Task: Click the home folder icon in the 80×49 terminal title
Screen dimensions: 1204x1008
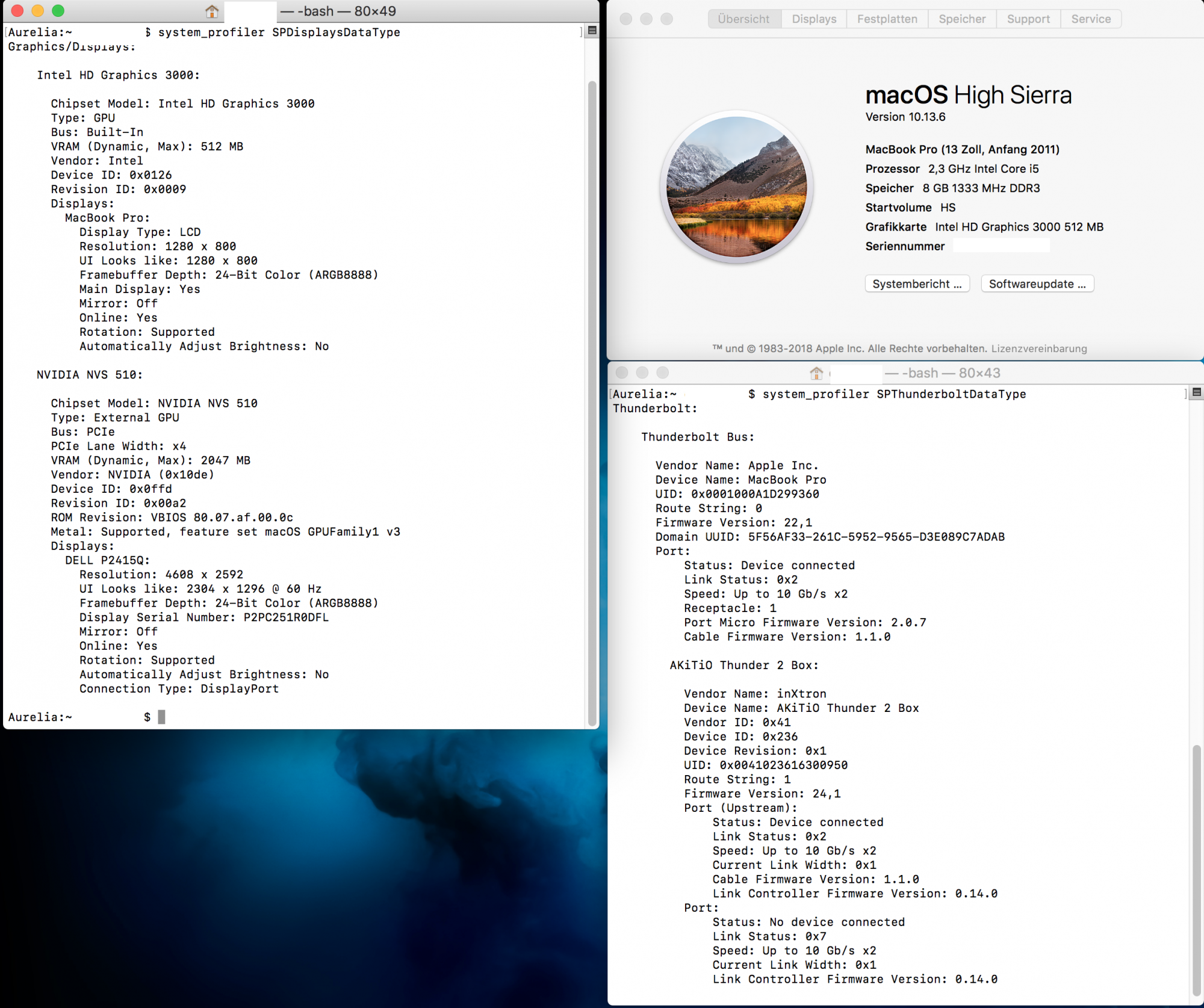Action: (x=211, y=11)
